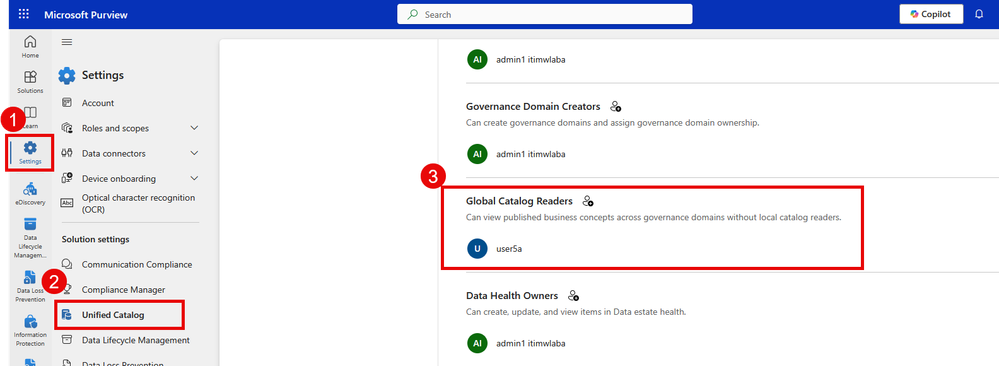Click the Account settings icon

[67, 103]
